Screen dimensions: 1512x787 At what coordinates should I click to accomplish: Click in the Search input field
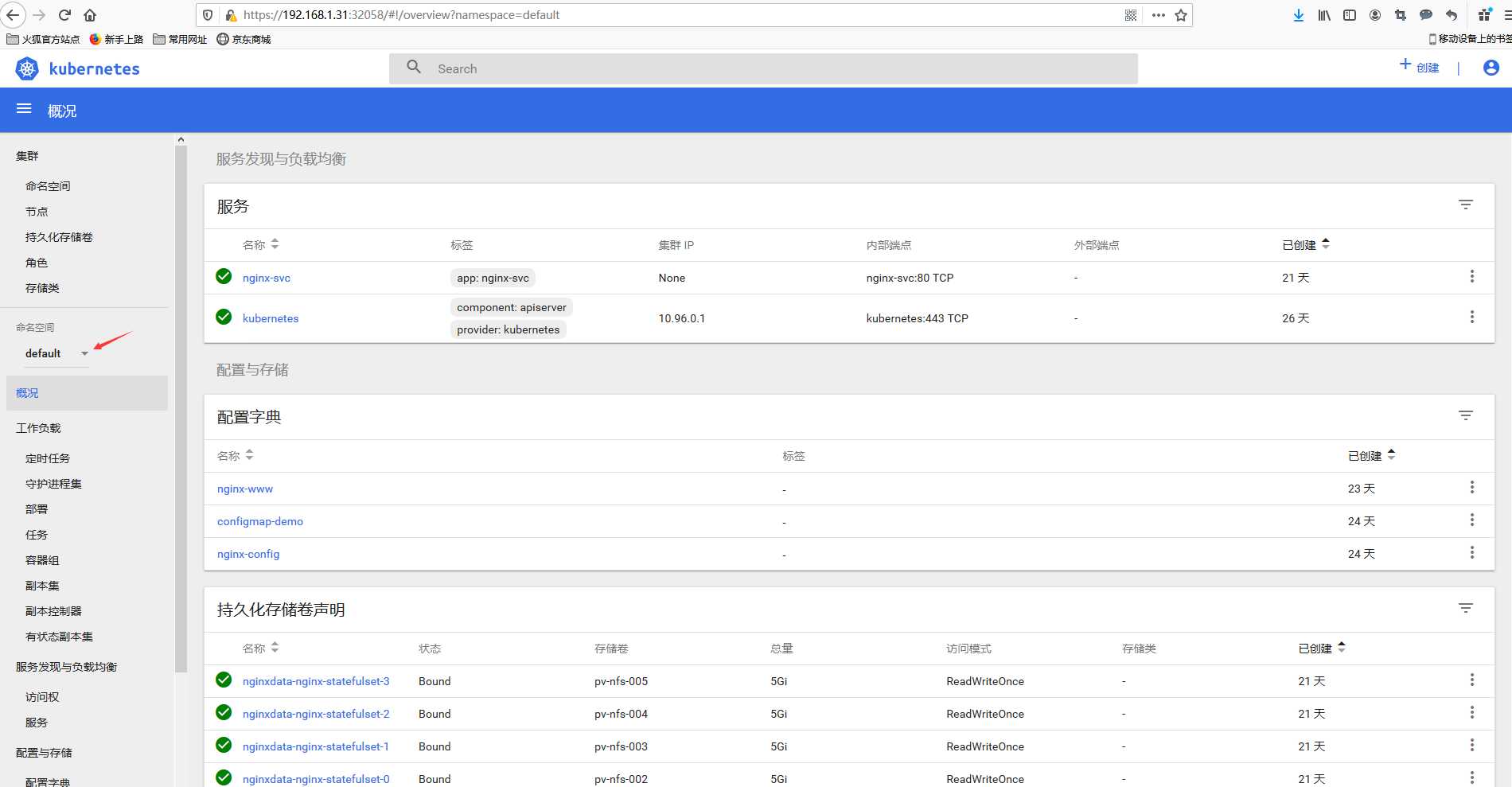click(x=763, y=68)
